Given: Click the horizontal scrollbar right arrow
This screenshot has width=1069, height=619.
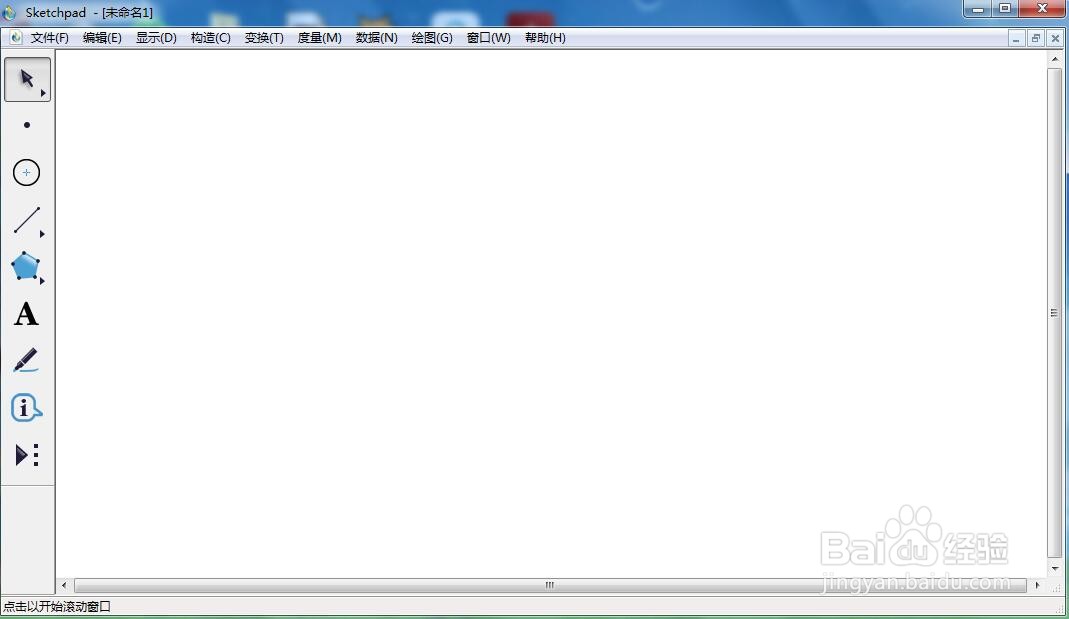Looking at the screenshot, I should (1038, 585).
